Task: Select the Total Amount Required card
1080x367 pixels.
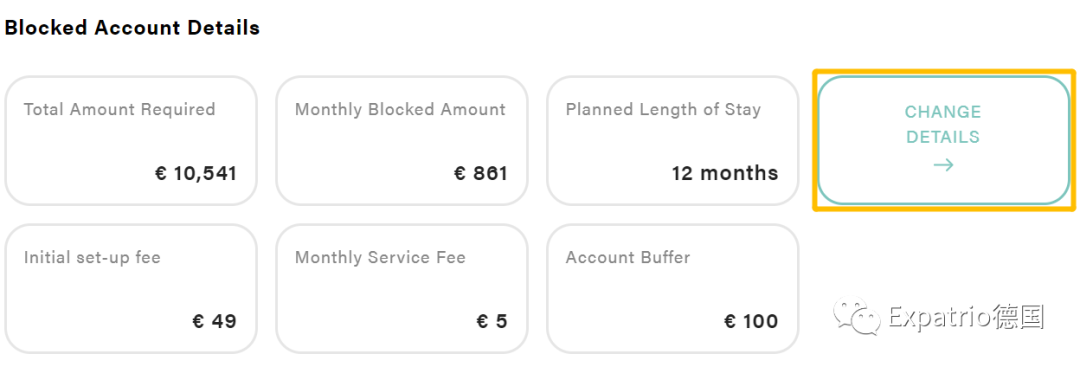Action: click(x=131, y=140)
